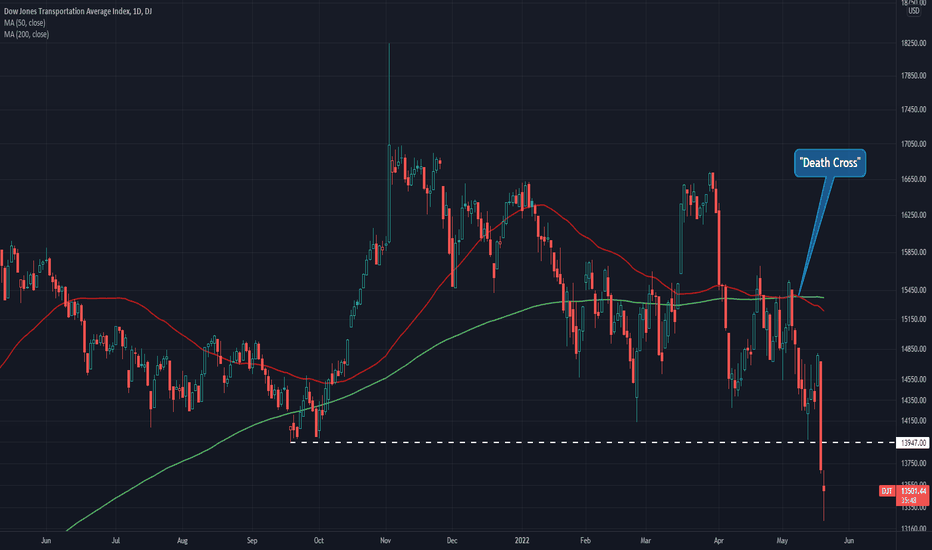Click the 14550.00 price axis label
Screen dimensions: 932x550
point(914,379)
